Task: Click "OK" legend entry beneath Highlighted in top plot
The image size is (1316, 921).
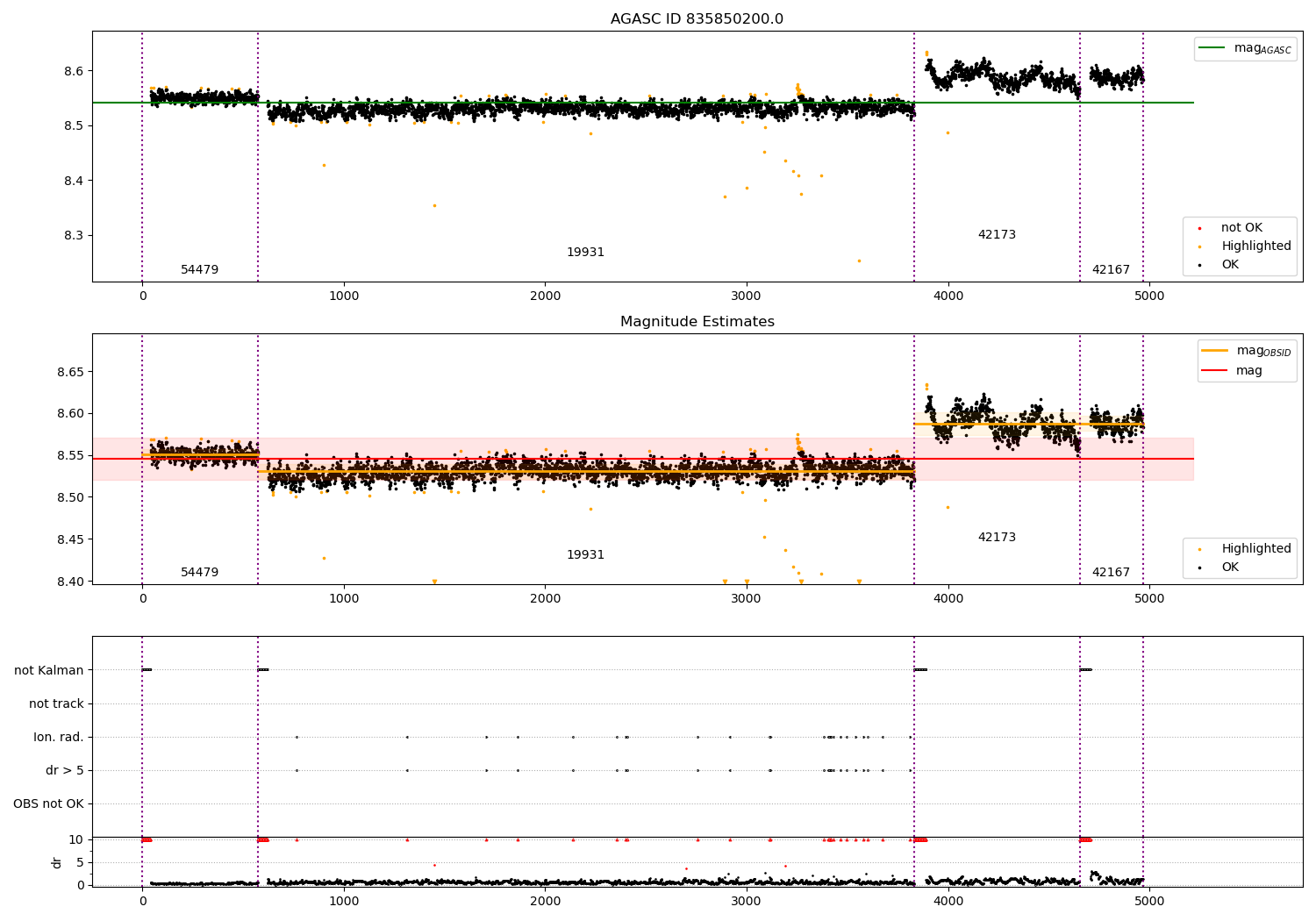Action: (x=1230, y=265)
